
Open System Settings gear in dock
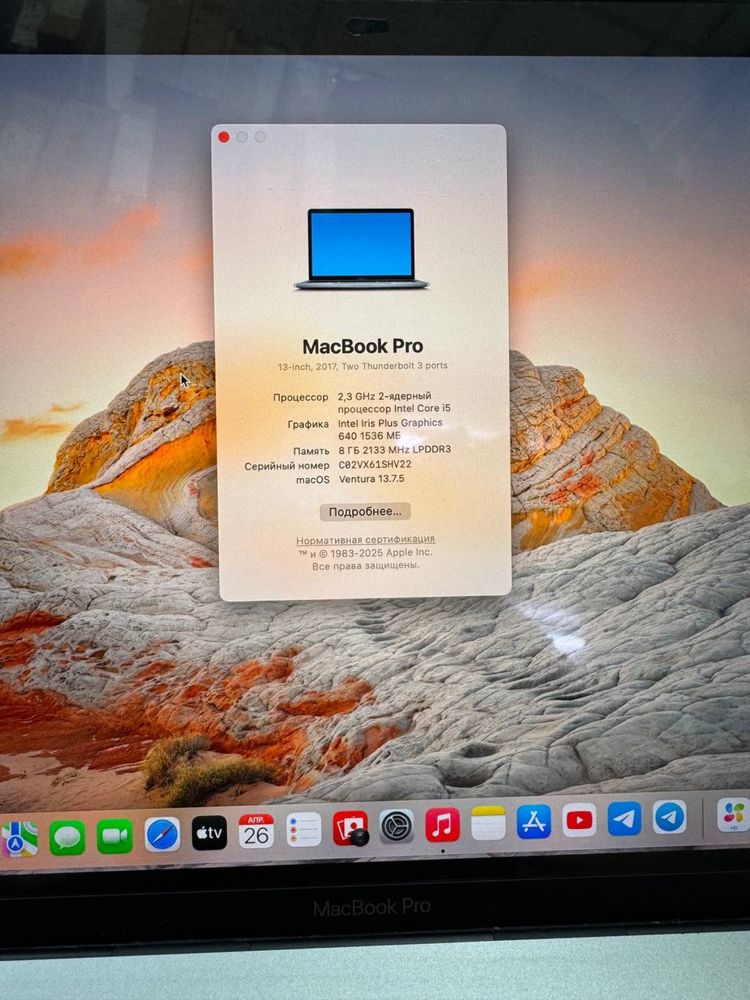pyautogui.click(x=397, y=827)
